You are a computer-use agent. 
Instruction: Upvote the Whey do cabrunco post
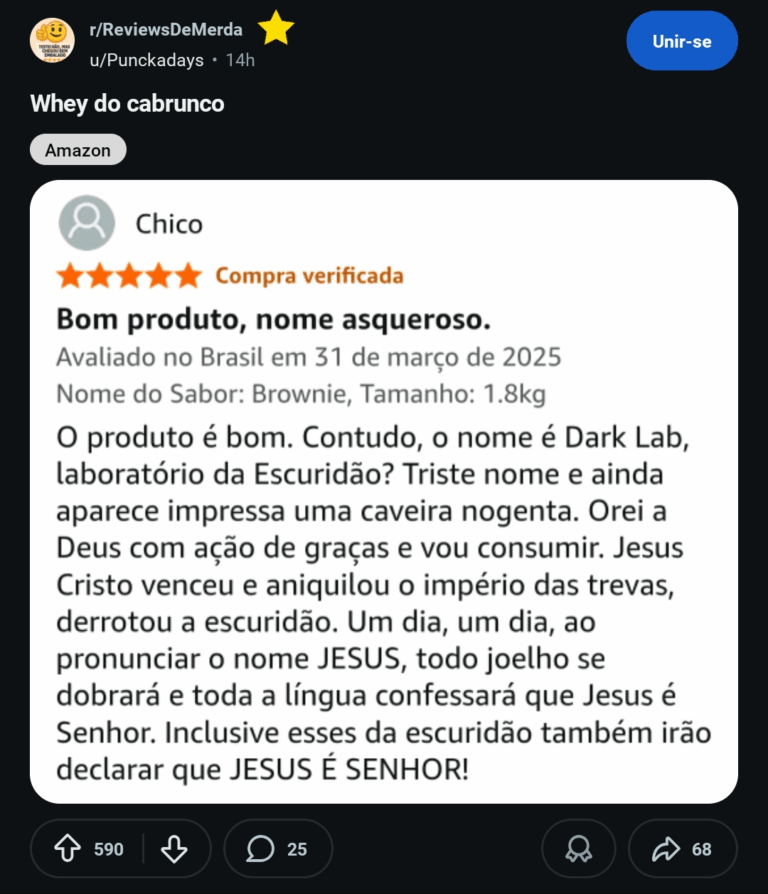click(x=68, y=849)
